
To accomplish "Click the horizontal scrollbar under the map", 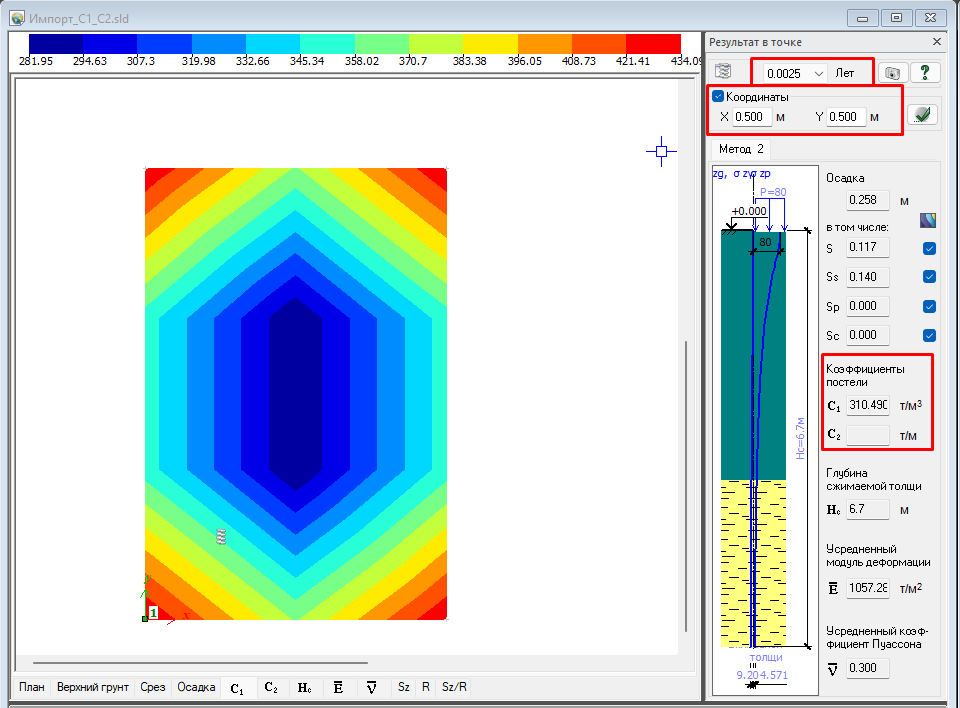I will [x=200, y=663].
